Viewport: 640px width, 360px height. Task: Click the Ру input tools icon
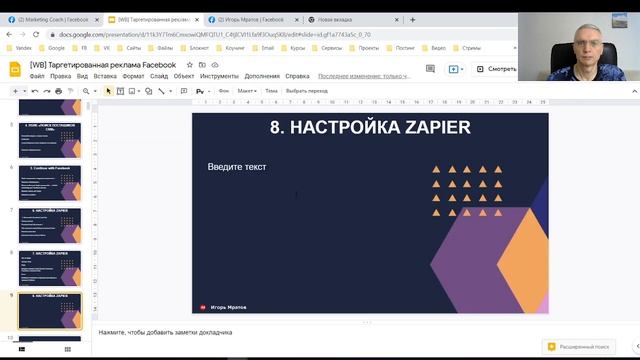(x=200, y=91)
